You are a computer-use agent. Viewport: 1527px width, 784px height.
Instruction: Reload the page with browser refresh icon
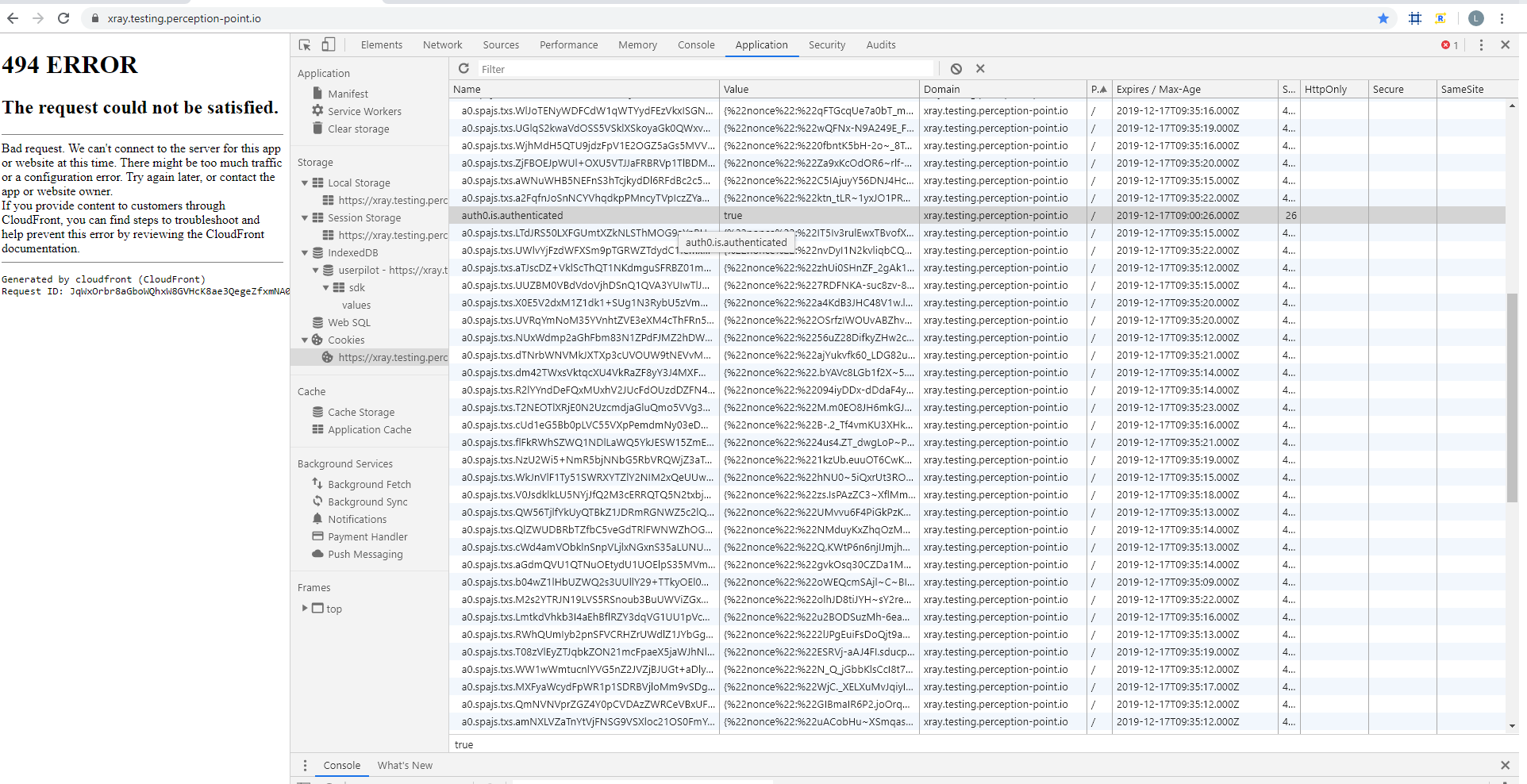point(63,18)
